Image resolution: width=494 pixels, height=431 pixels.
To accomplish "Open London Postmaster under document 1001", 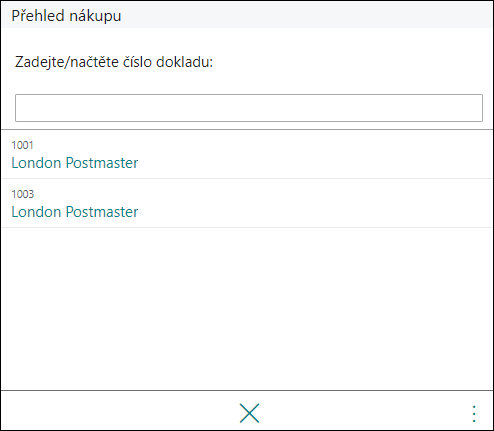I will point(75,163).
